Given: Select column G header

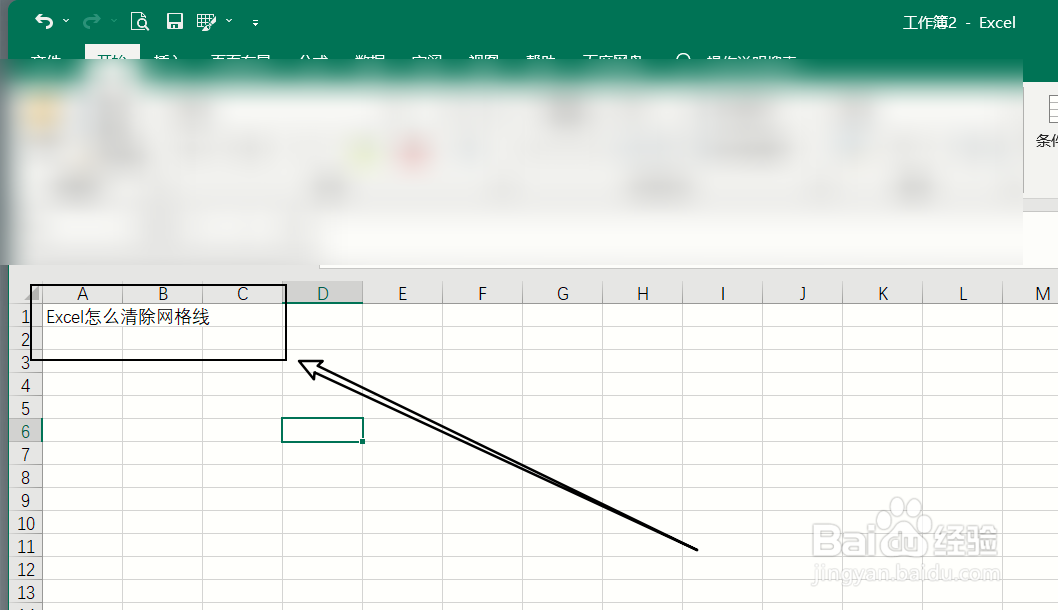Looking at the screenshot, I should click(x=563, y=294).
